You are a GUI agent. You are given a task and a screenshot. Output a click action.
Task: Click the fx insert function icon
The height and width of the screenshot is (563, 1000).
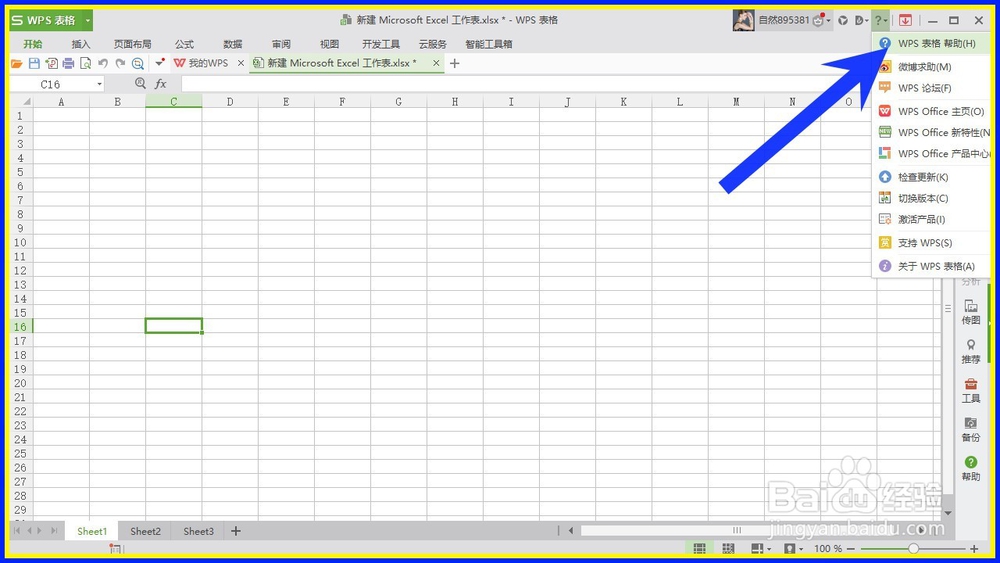(x=161, y=84)
